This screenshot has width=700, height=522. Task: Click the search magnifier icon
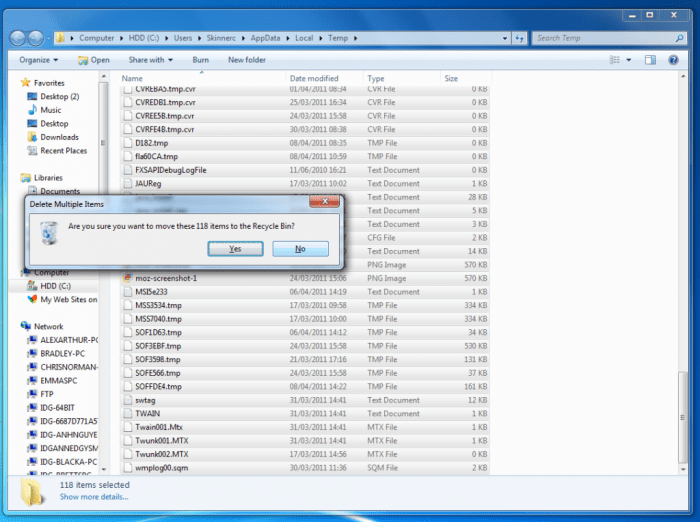click(679, 38)
